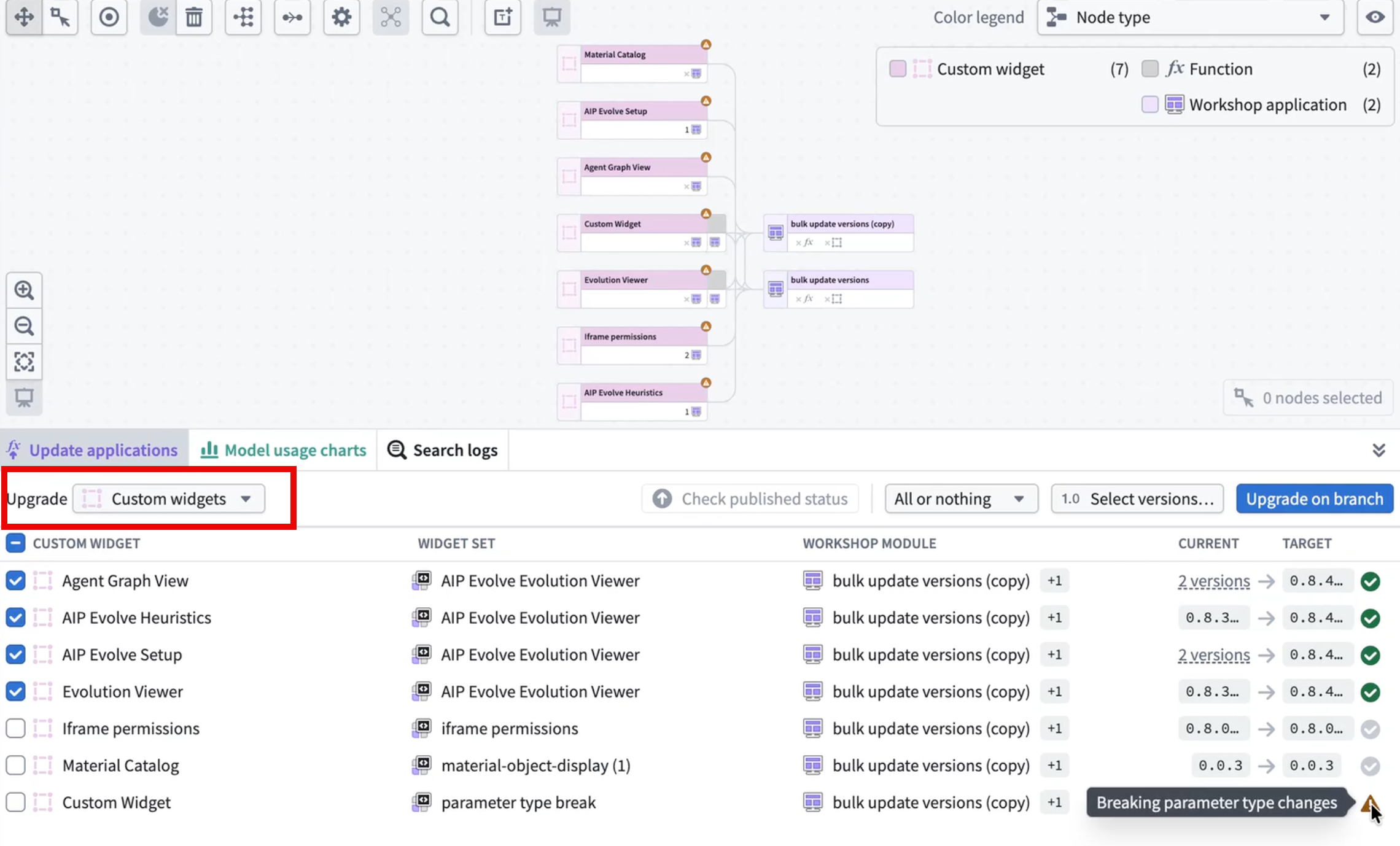This screenshot has width=1400, height=846.
Task: Open the Node type color legend dropdown
Action: (x=1190, y=17)
